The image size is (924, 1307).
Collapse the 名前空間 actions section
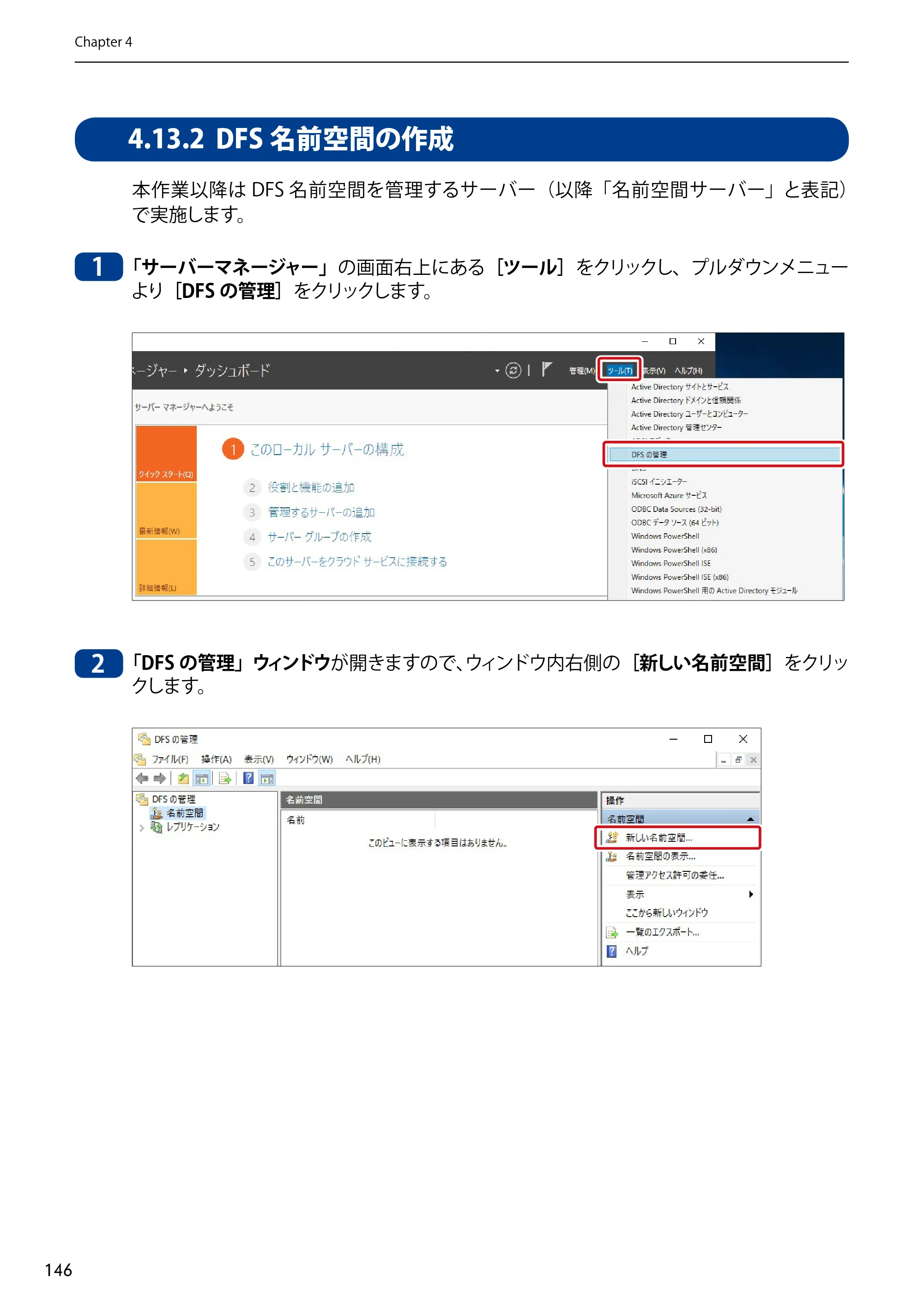[750, 819]
